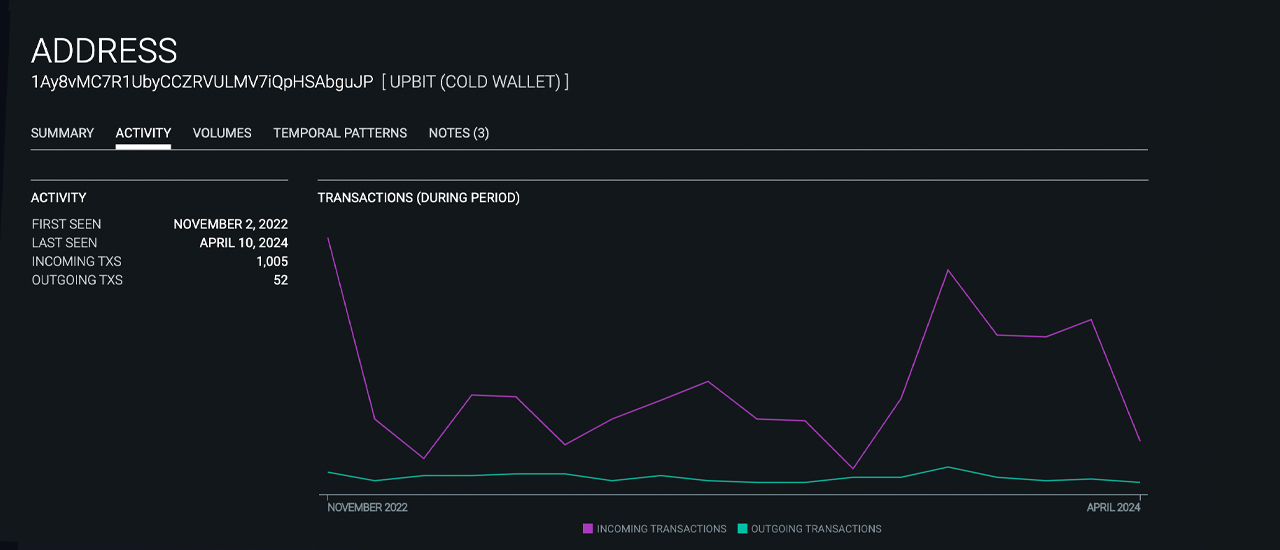This screenshot has height=550, width=1280.
Task: Switch to the Volumes tab
Action: (x=222, y=133)
